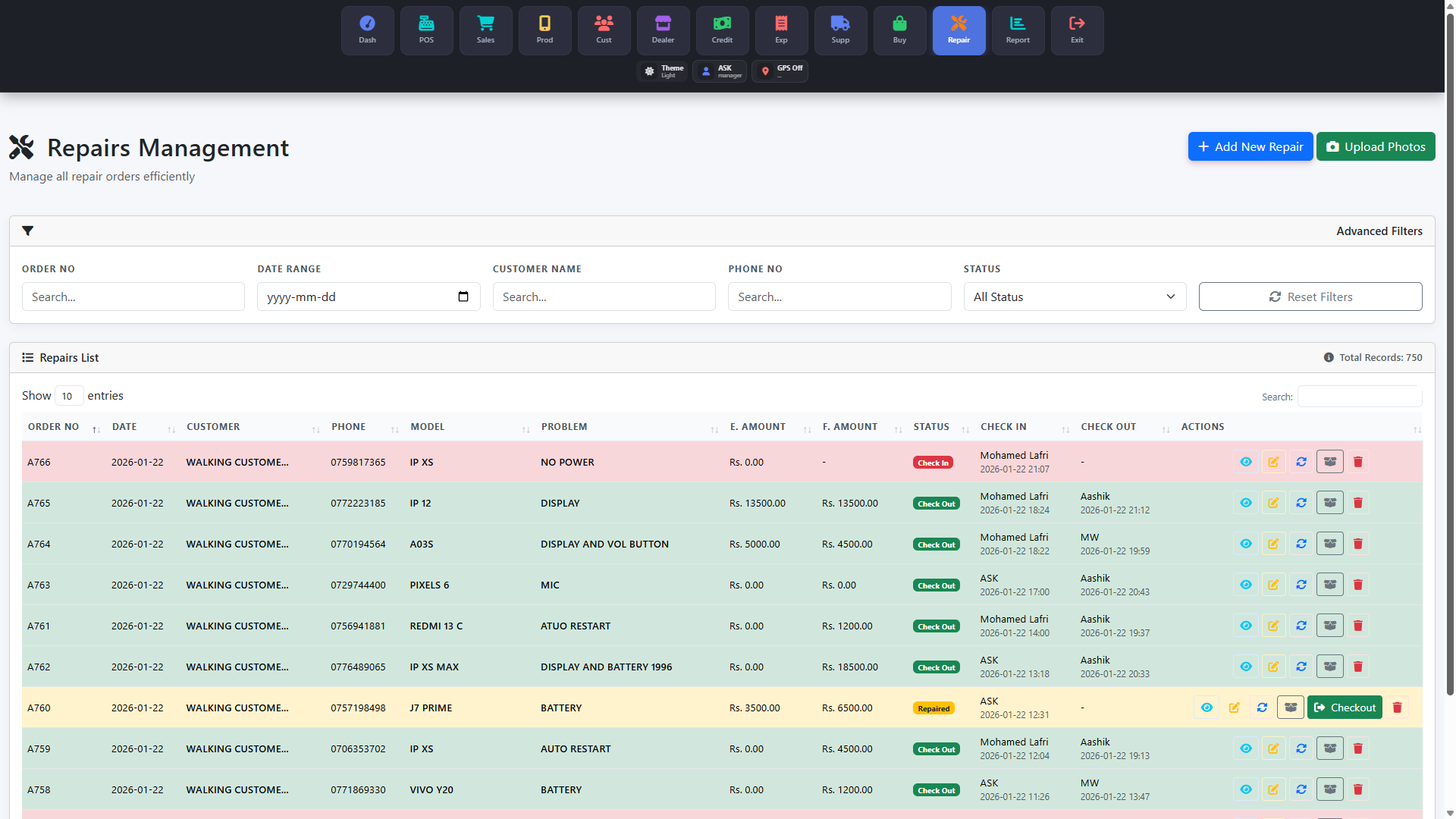Click edit pencil icon for order A766
This screenshot has width=1456, height=819.
(x=1273, y=462)
